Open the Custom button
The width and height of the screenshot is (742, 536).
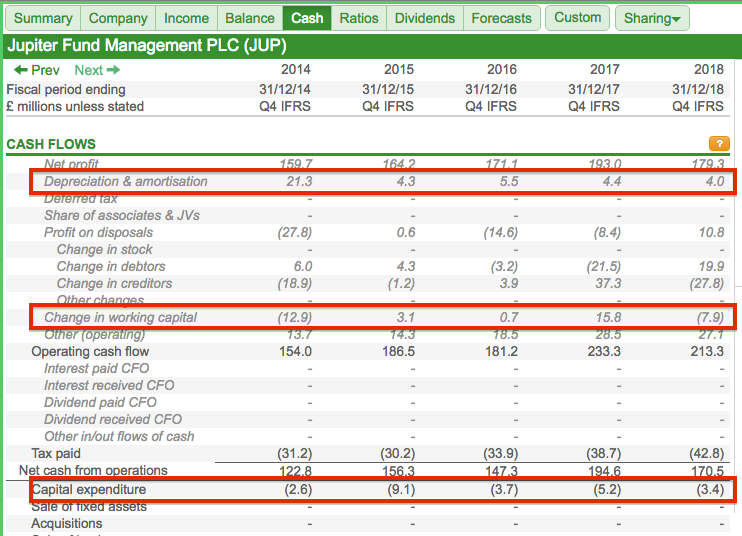point(577,18)
